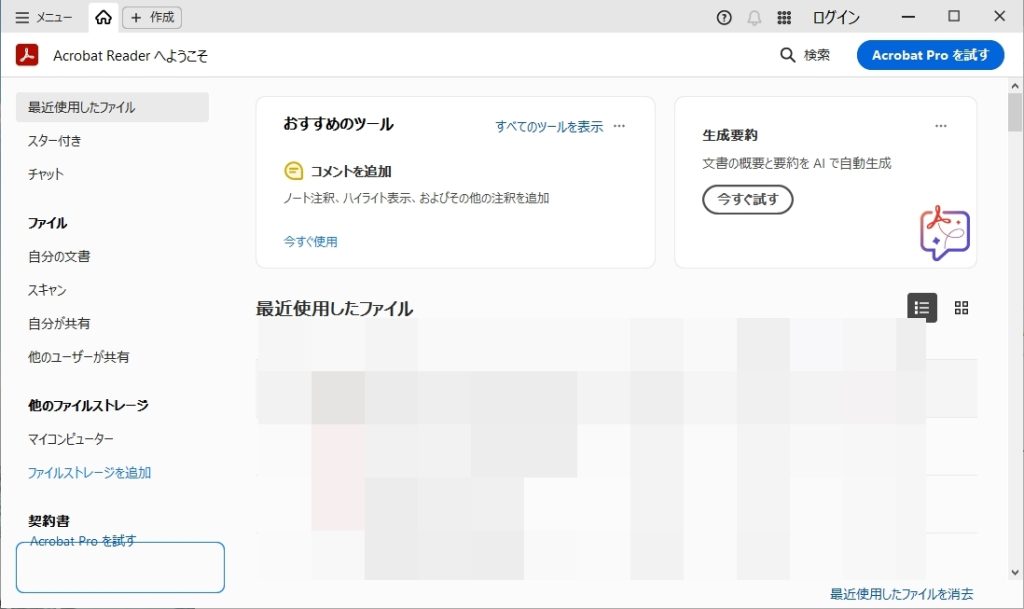1024x609 pixels.
Task: Open the apps grid icon
Action: [x=784, y=17]
